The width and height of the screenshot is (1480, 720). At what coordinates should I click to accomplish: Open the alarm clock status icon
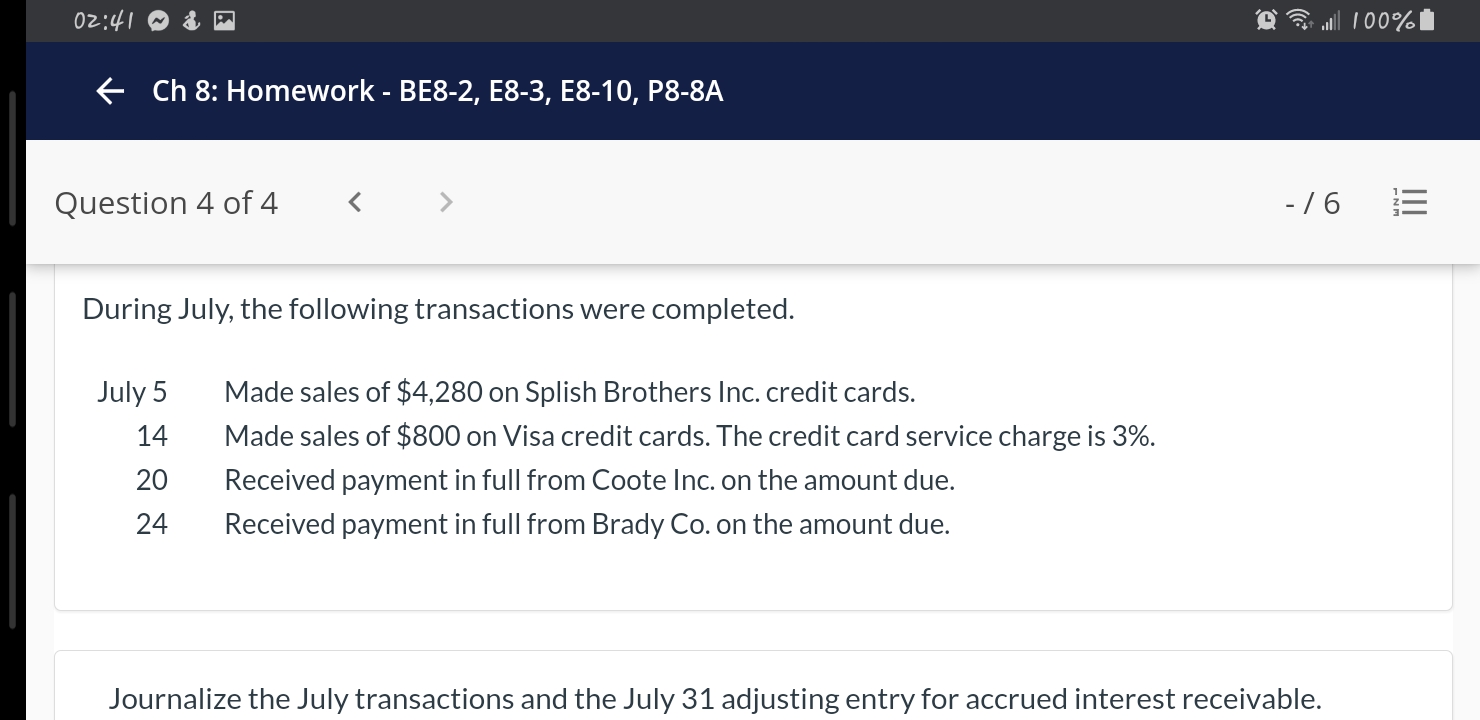point(1263,19)
